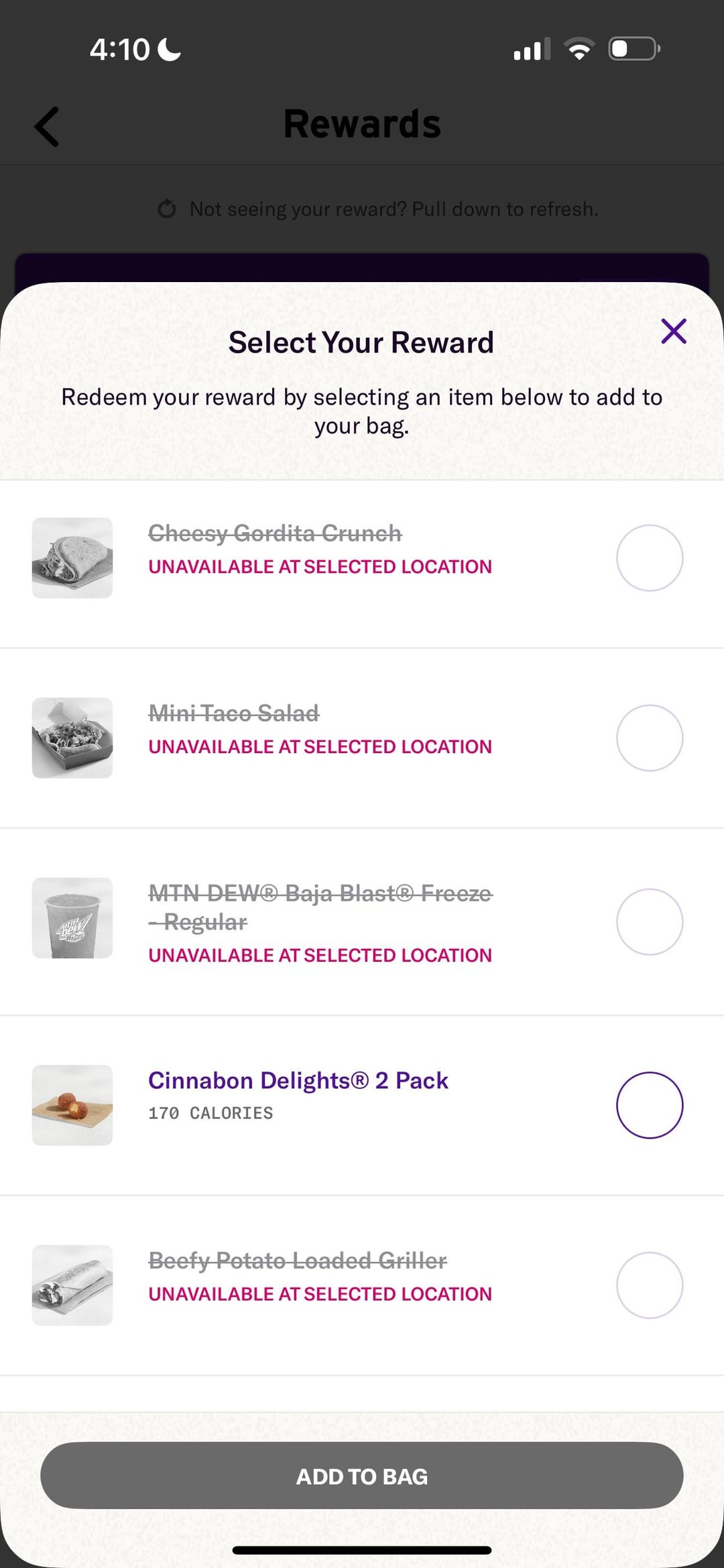Tap the Mini Taco Salad thumbnail image
Screen dimensions: 724x1568
[72, 738]
